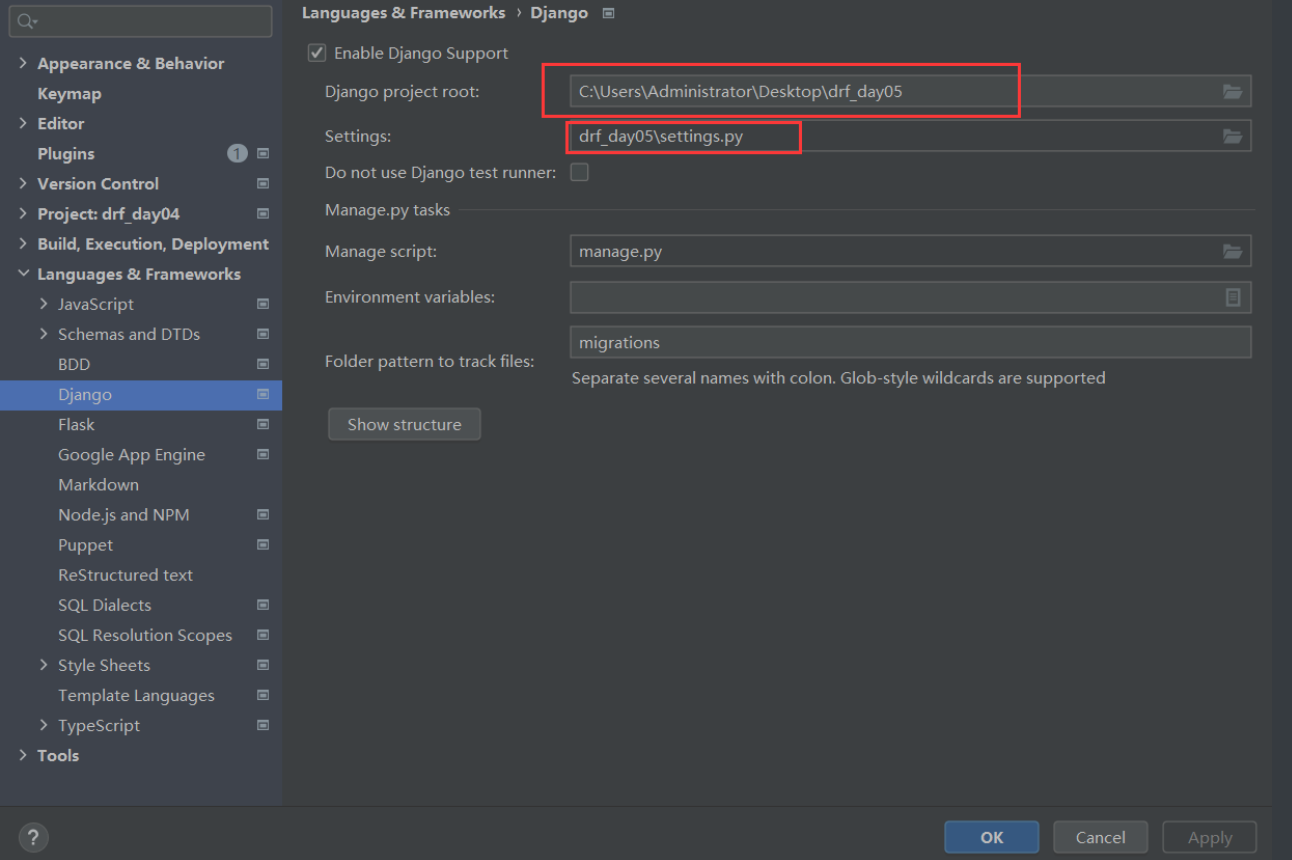
Task: Expand the Style Sheets node arrow
Action: click(43, 664)
